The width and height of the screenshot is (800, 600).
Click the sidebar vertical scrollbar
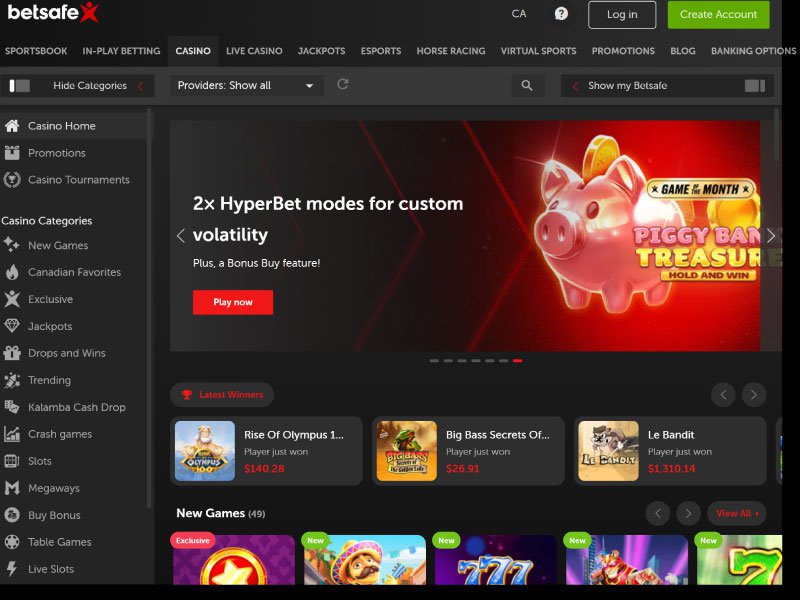pyautogui.click(x=149, y=308)
